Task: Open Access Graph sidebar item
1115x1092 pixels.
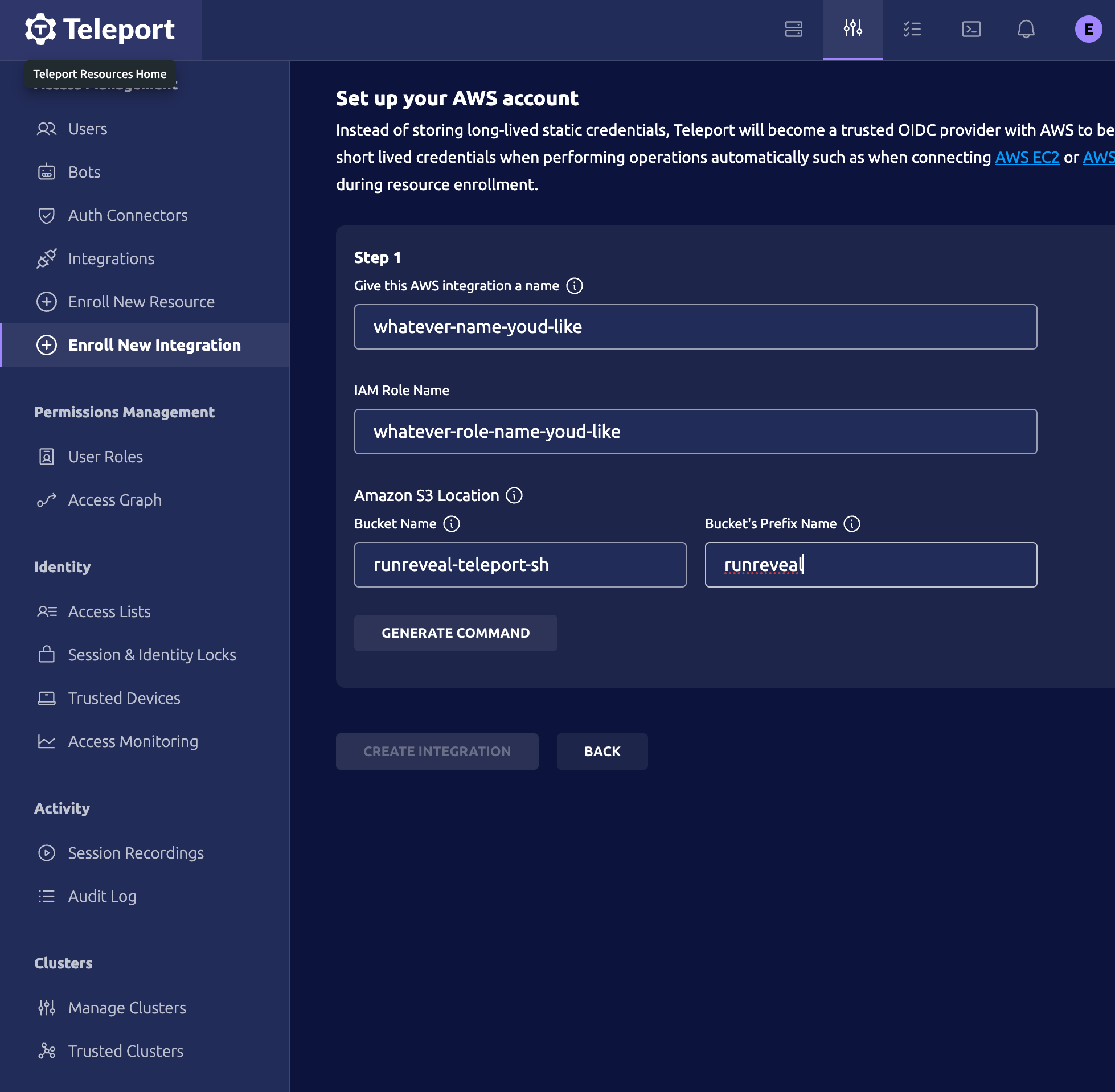Action: [114, 500]
